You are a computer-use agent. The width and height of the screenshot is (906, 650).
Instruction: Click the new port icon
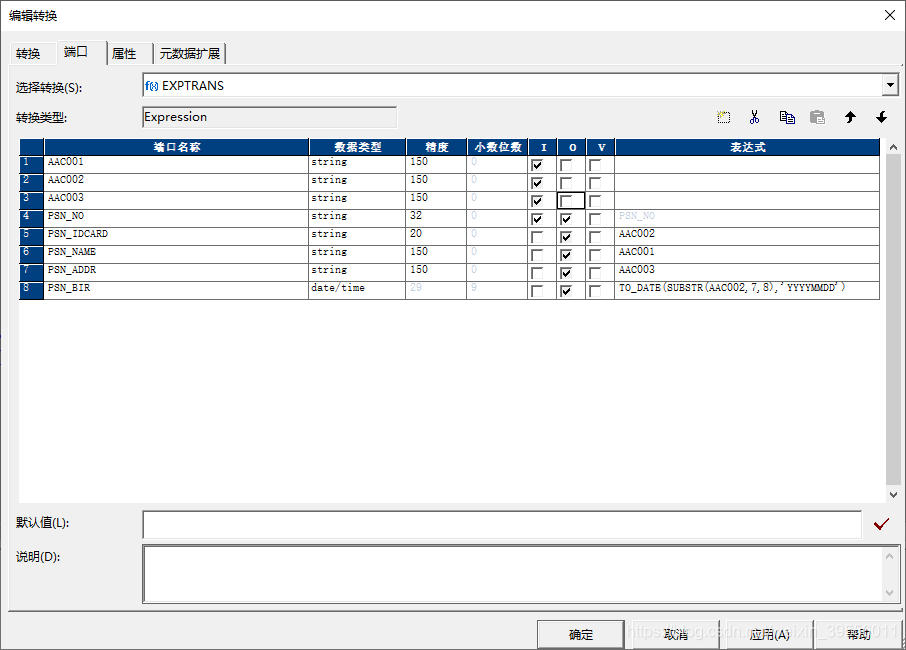click(723, 117)
